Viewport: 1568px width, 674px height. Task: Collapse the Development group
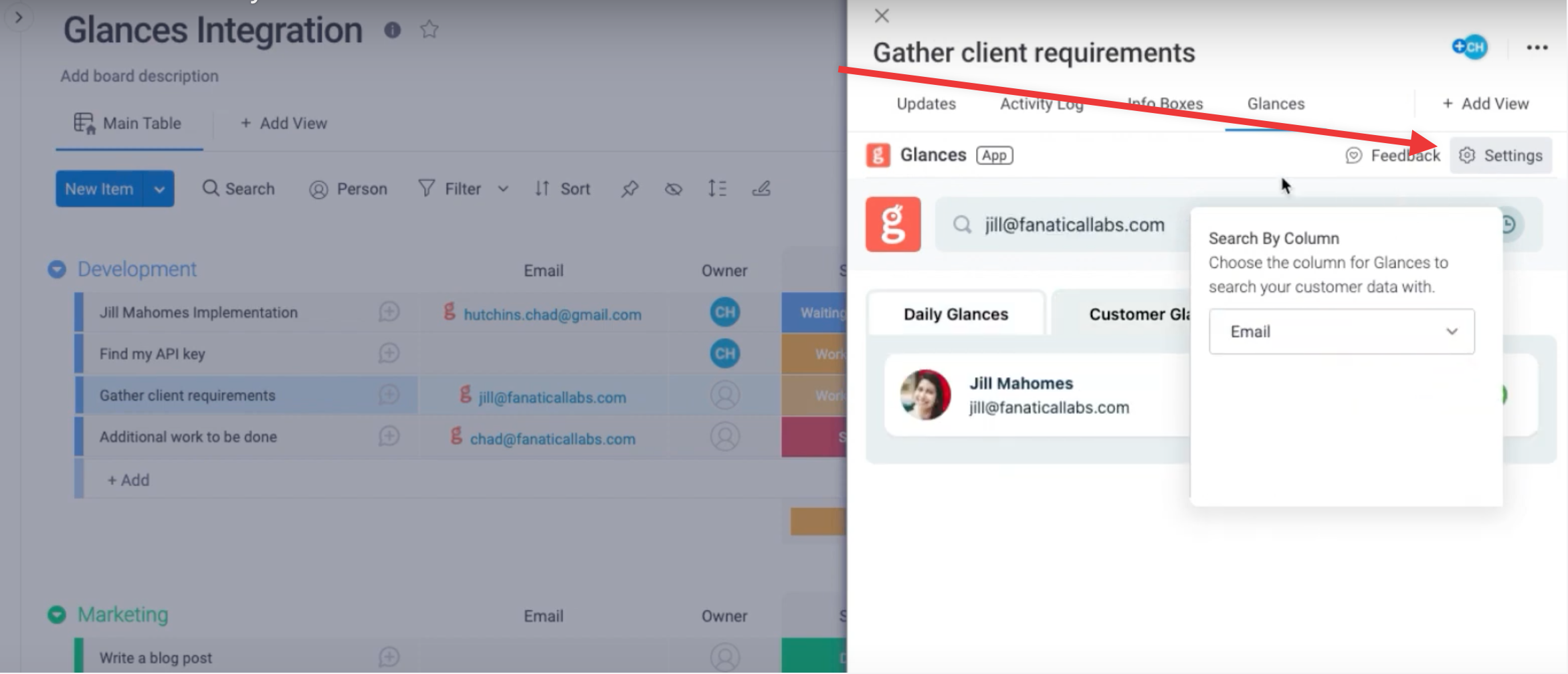[x=57, y=269]
